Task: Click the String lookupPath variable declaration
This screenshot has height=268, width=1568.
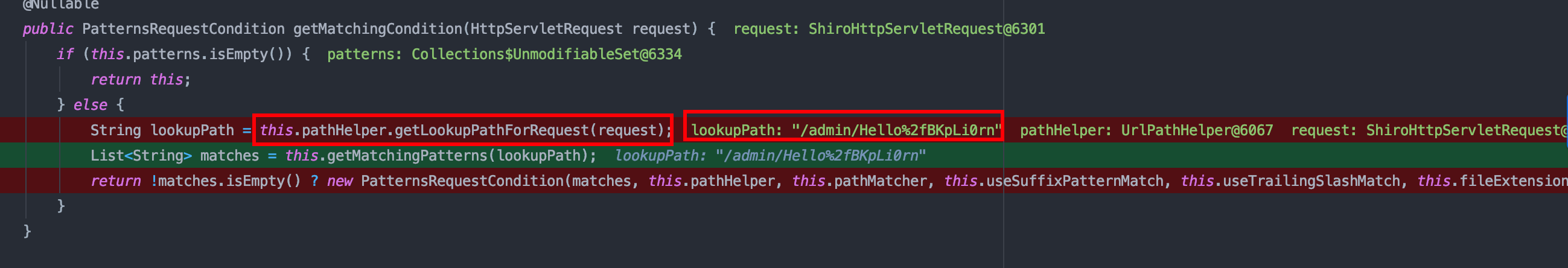Action: coord(162,130)
